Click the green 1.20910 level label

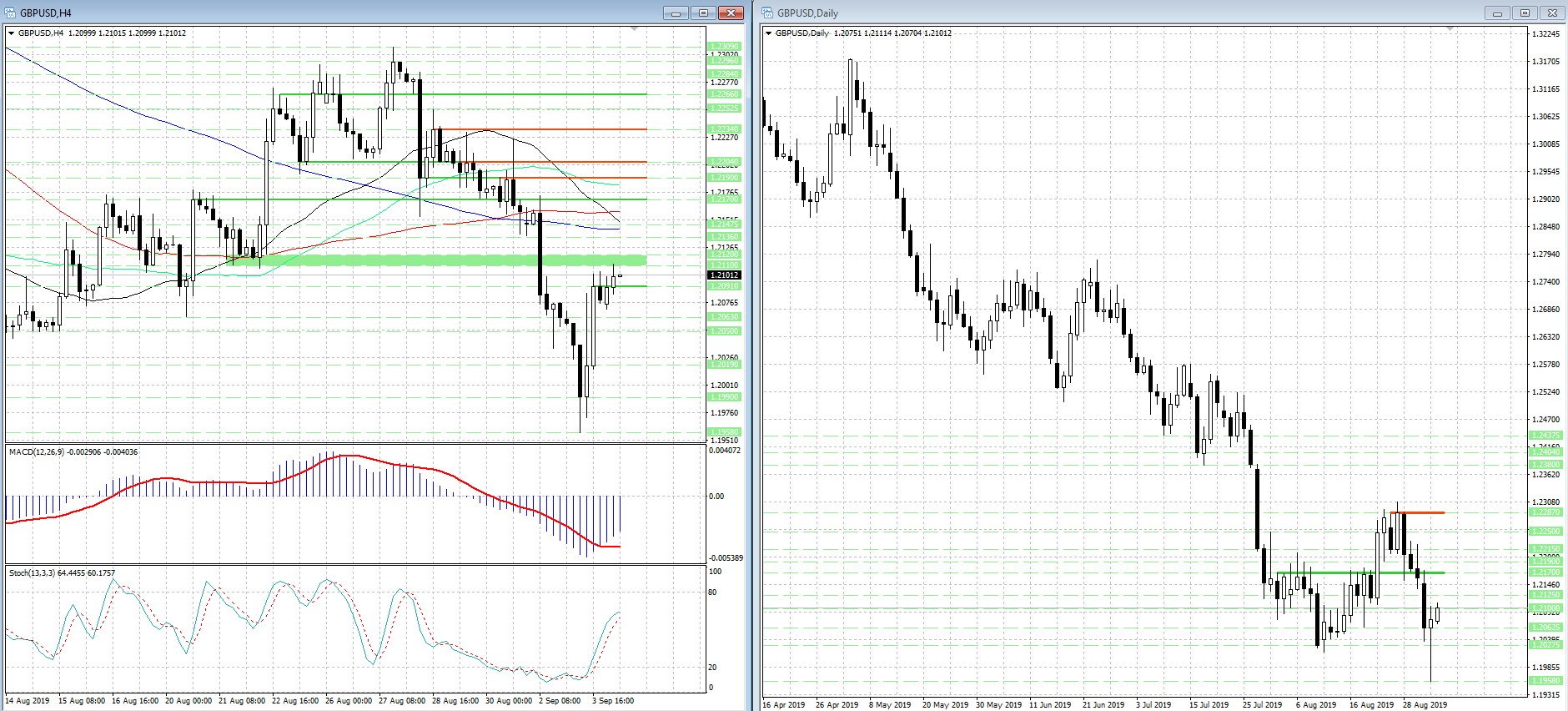(x=724, y=286)
